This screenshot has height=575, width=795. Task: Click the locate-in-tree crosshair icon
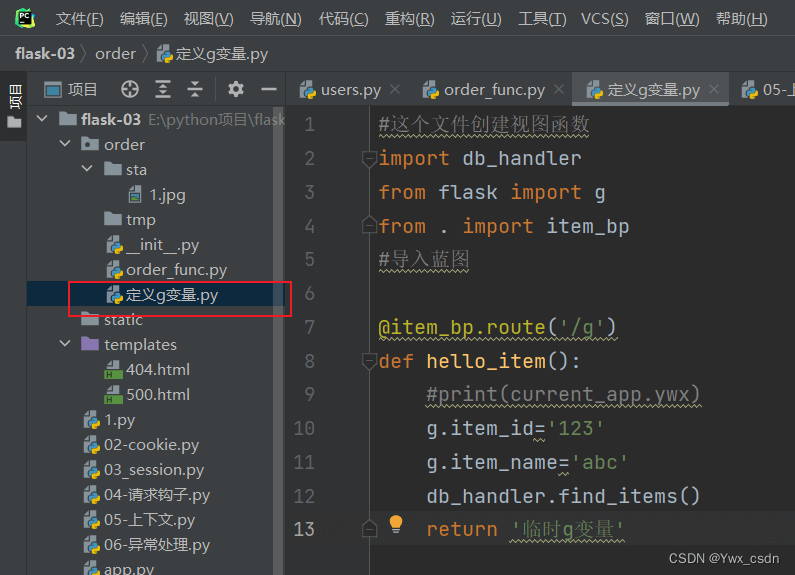point(130,90)
